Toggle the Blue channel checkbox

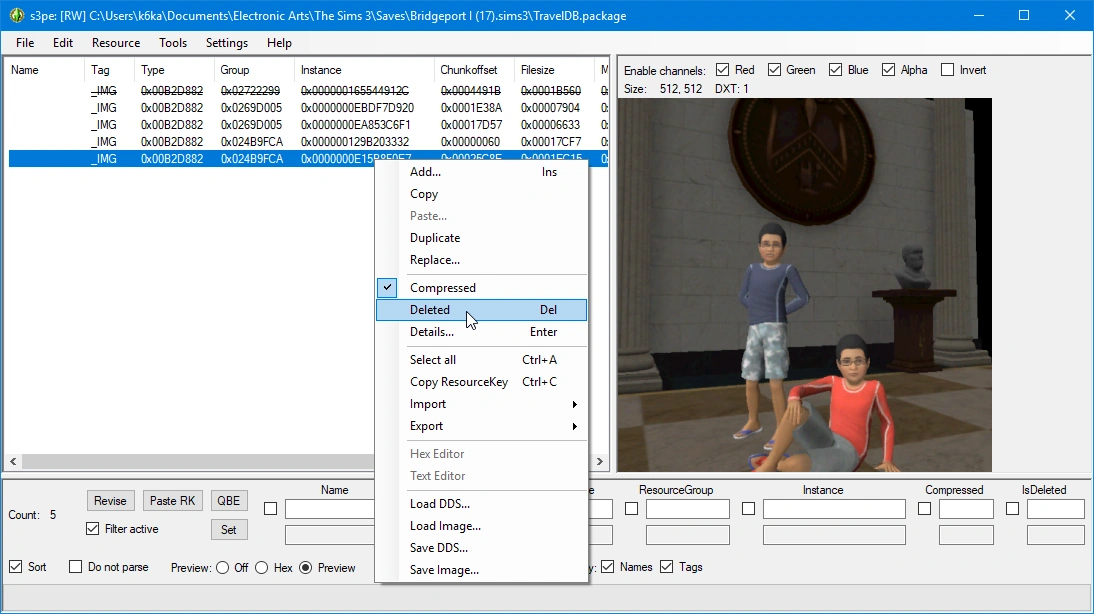[x=835, y=70]
